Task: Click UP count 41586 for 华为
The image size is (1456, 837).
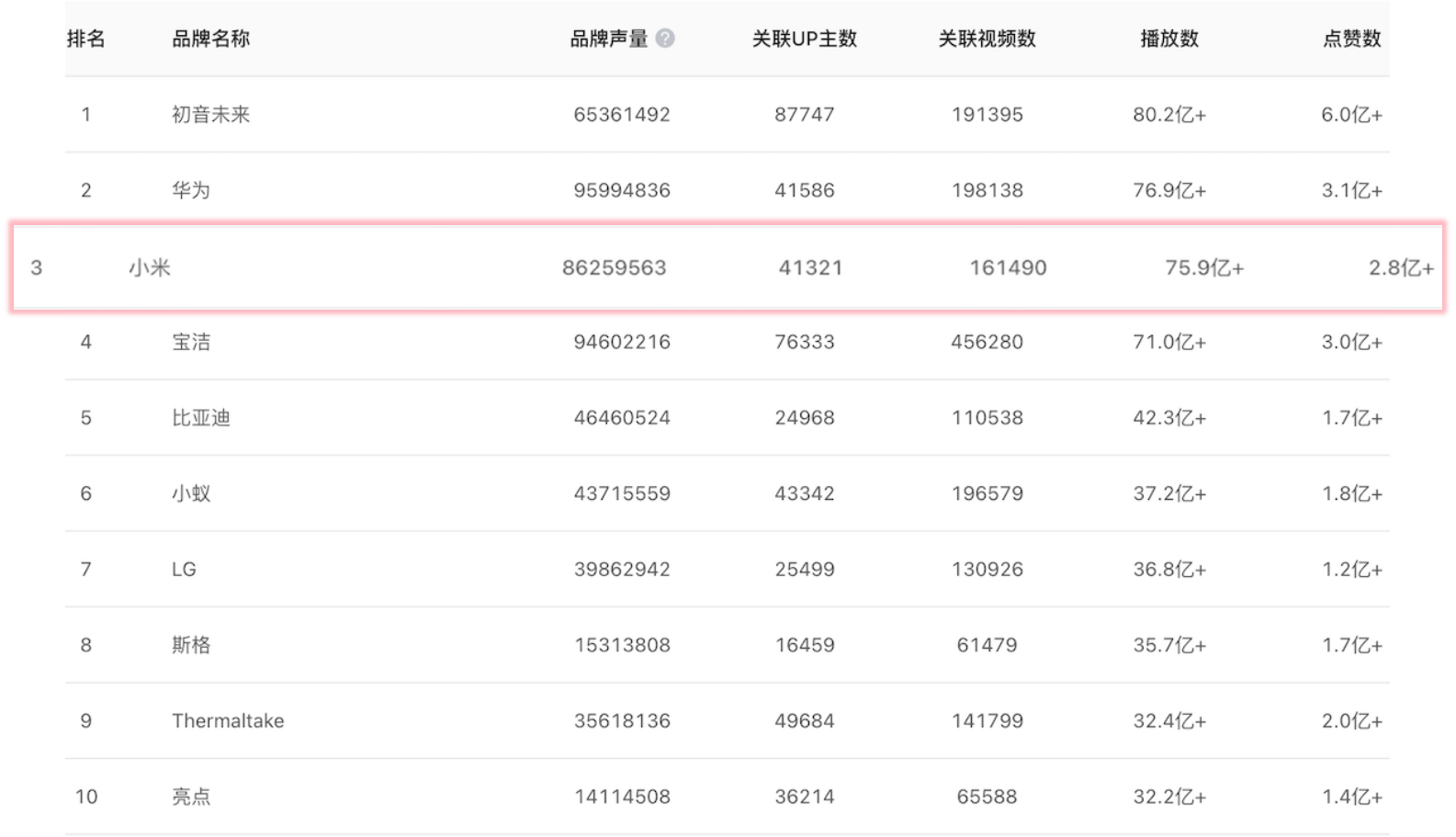Action: (805, 190)
